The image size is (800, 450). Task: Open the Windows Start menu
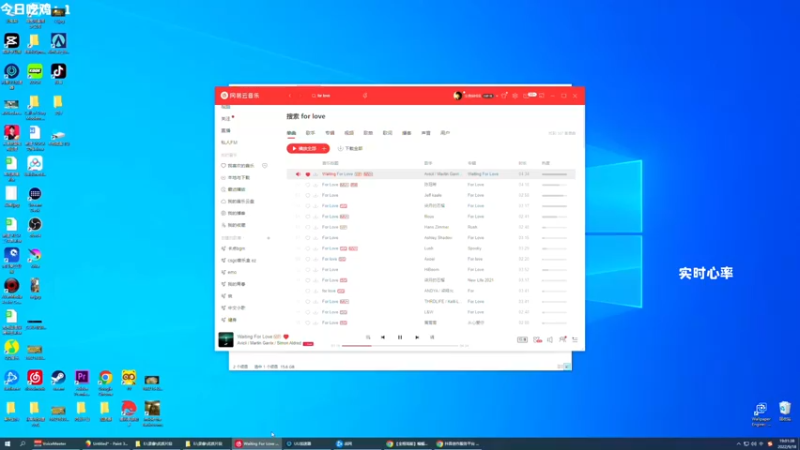point(8,444)
